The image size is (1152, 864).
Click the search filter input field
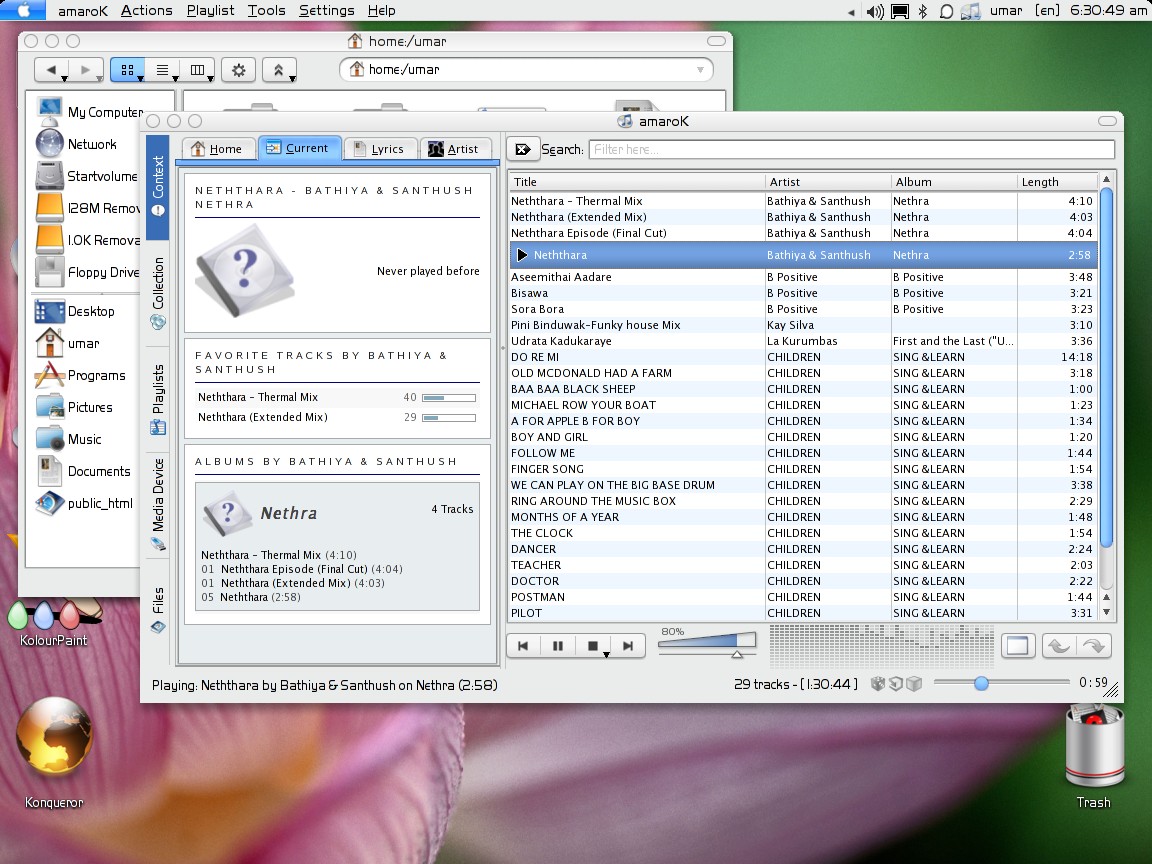click(x=852, y=149)
